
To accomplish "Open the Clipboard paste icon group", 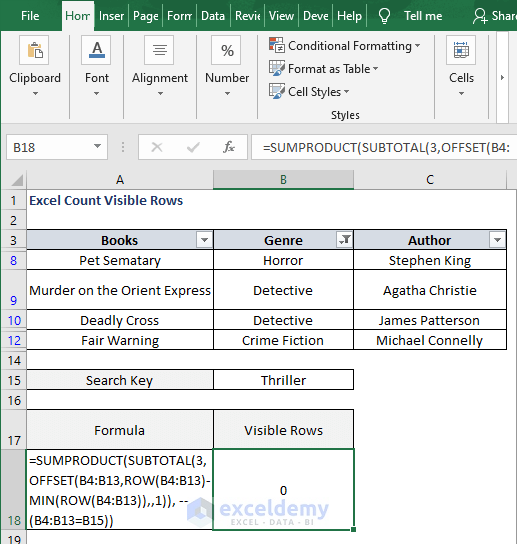I will click(x=34, y=50).
